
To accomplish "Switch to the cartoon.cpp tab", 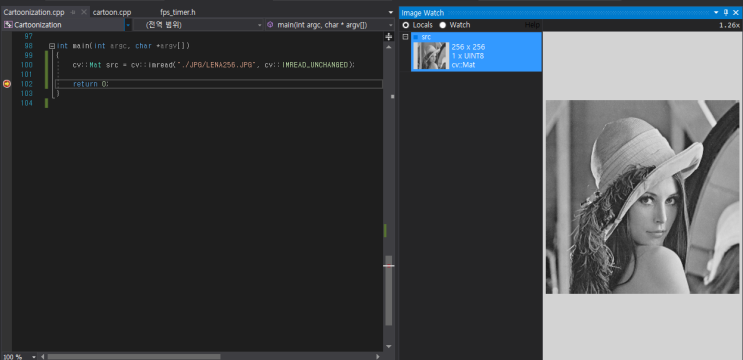I will click(x=112, y=12).
